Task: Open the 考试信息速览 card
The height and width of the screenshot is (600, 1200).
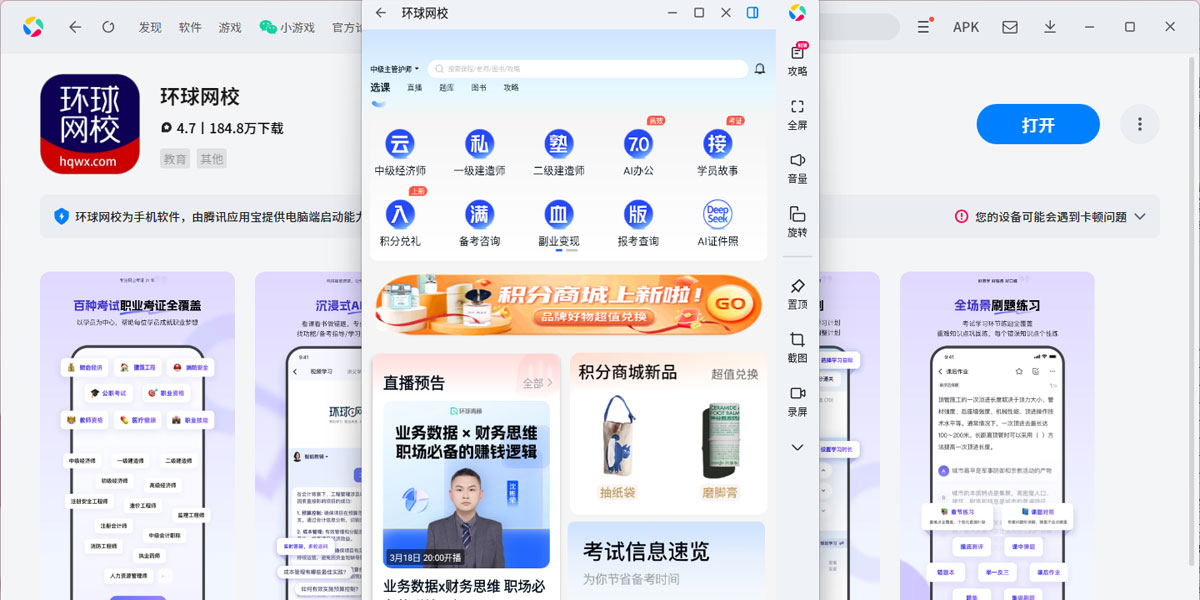Action: click(666, 560)
